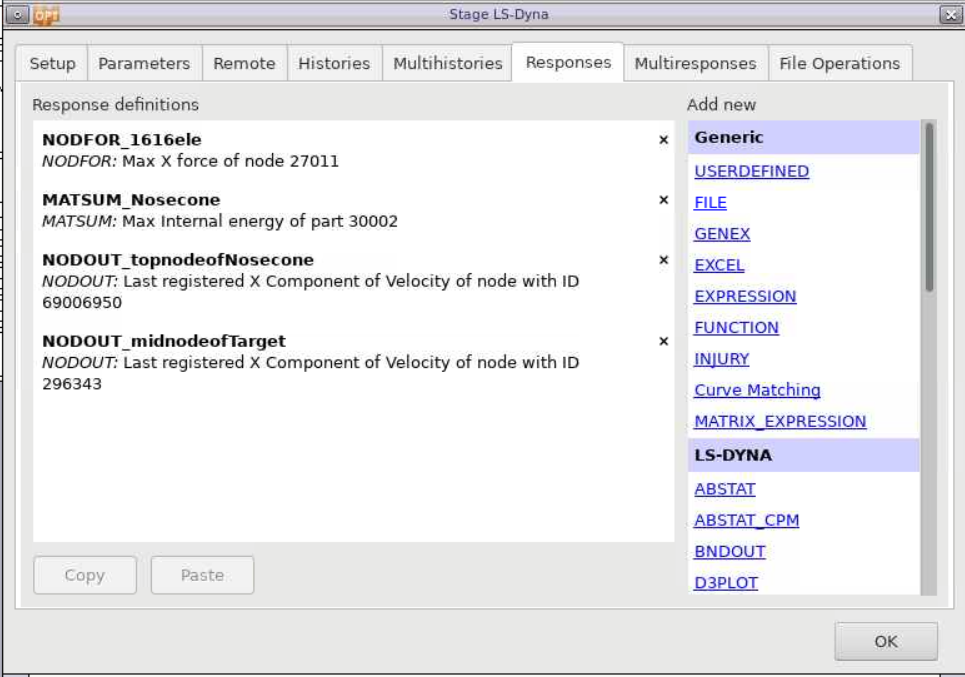
Task: Add a BNDOUT response
Action: click(730, 551)
